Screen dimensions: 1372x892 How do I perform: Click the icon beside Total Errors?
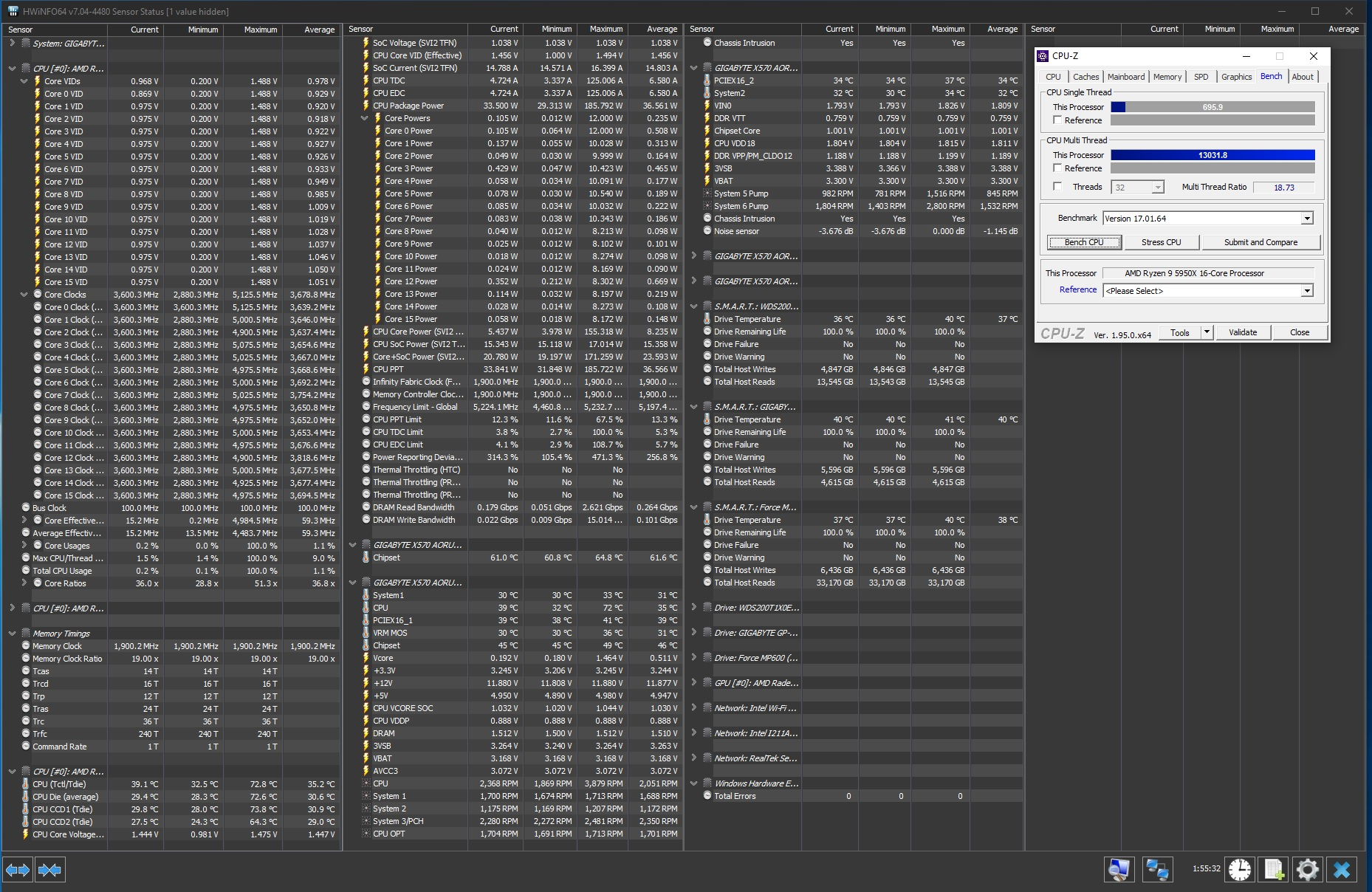click(x=707, y=796)
